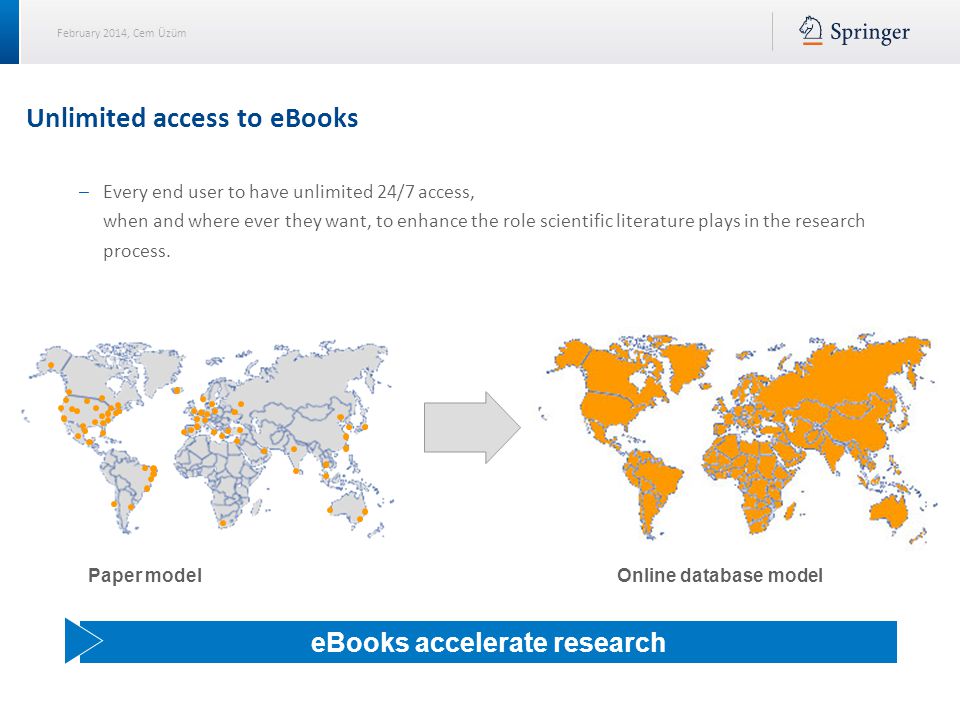This screenshot has height=720, width=960.
Task: Click the 'Paper model' caption
Action: pyautogui.click(x=145, y=576)
